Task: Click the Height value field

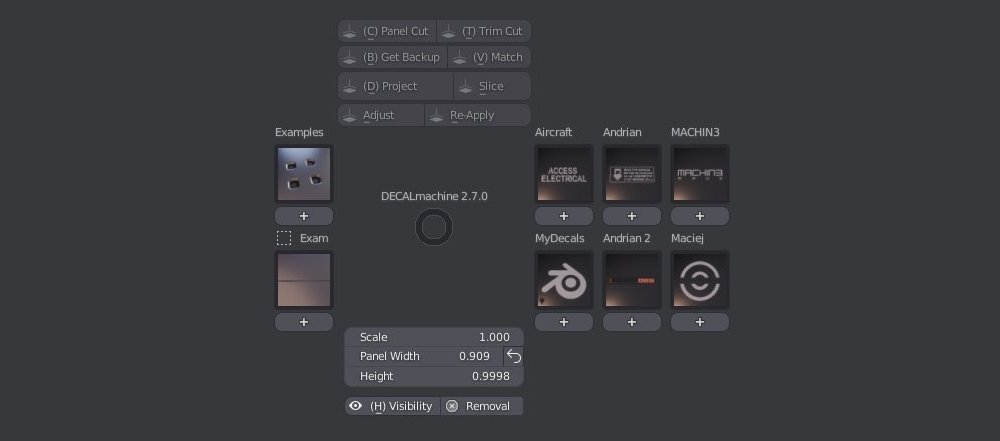Action: (434, 376)
